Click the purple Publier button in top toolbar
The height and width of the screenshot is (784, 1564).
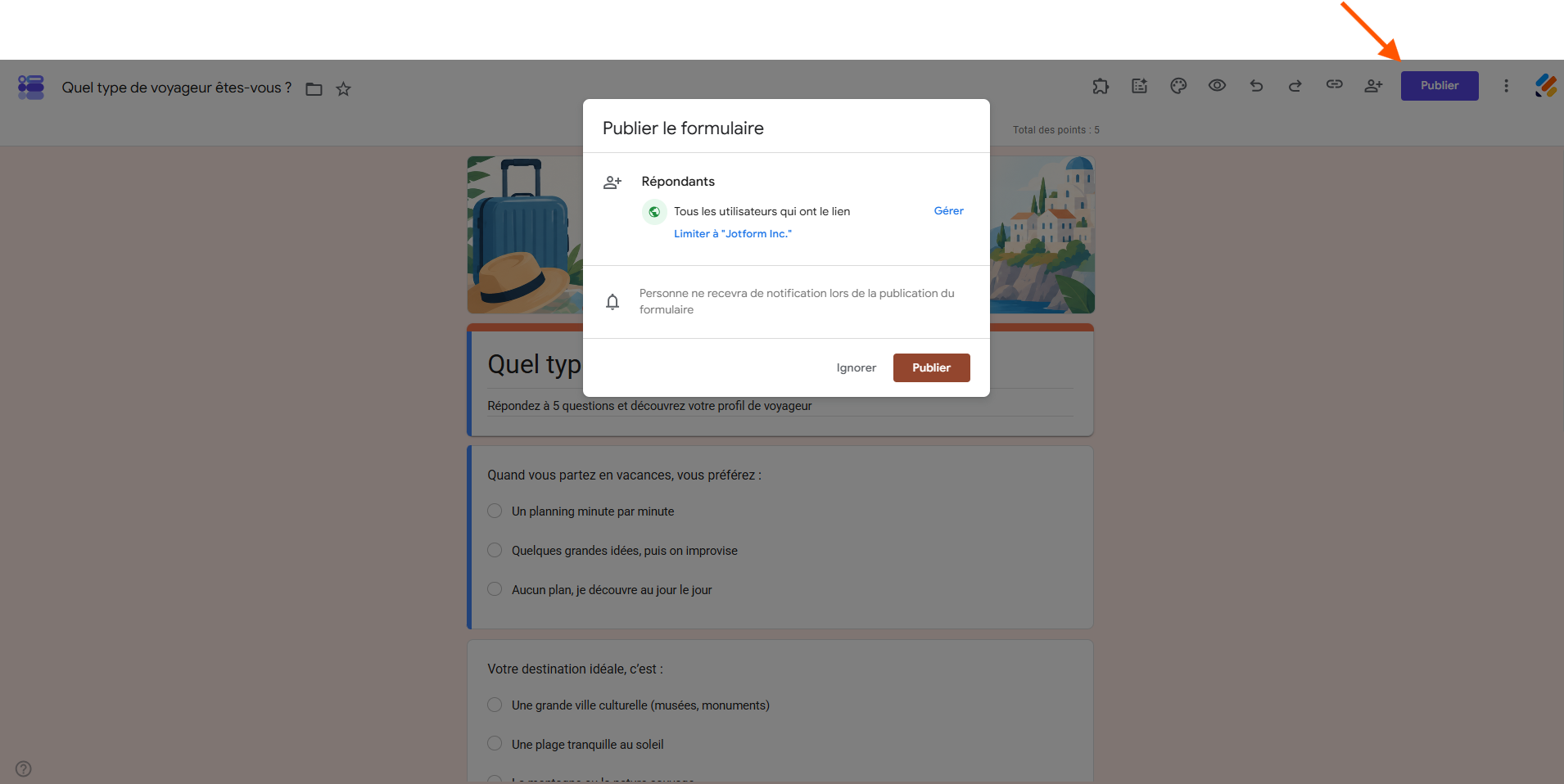(1440, 86)
